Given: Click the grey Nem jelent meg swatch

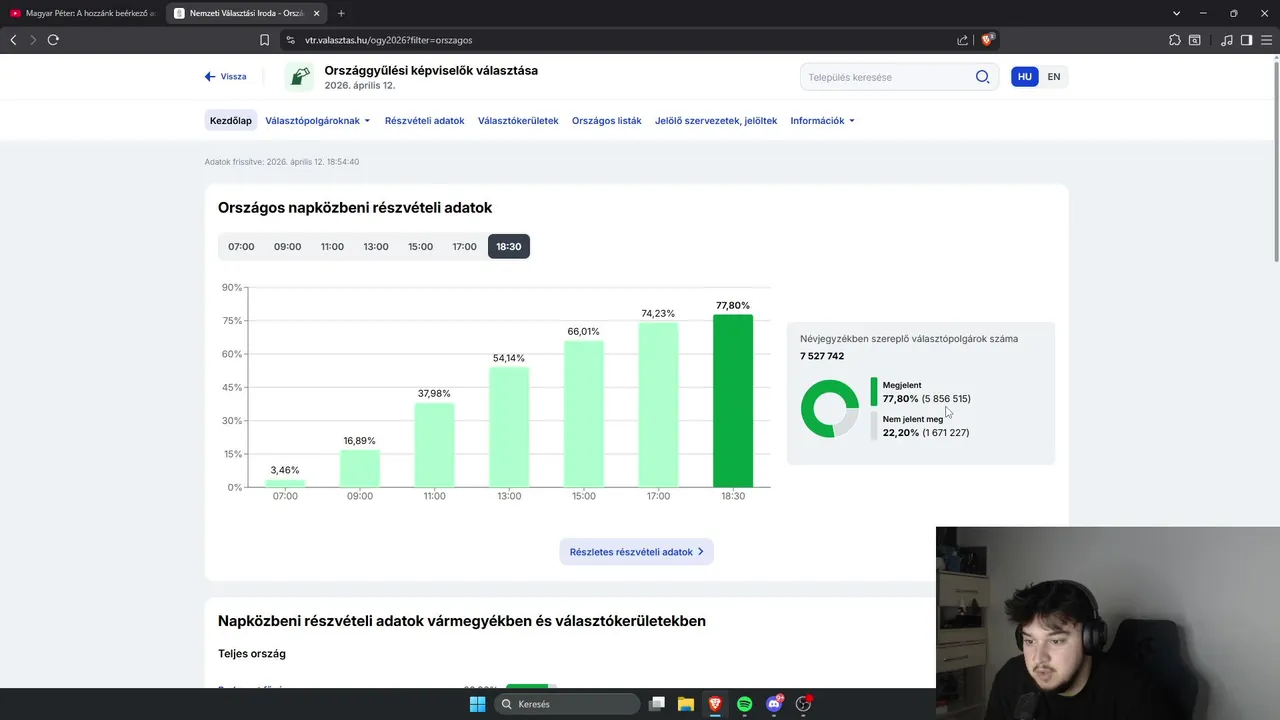Looking at the screenshot, I should pos(874,426).
